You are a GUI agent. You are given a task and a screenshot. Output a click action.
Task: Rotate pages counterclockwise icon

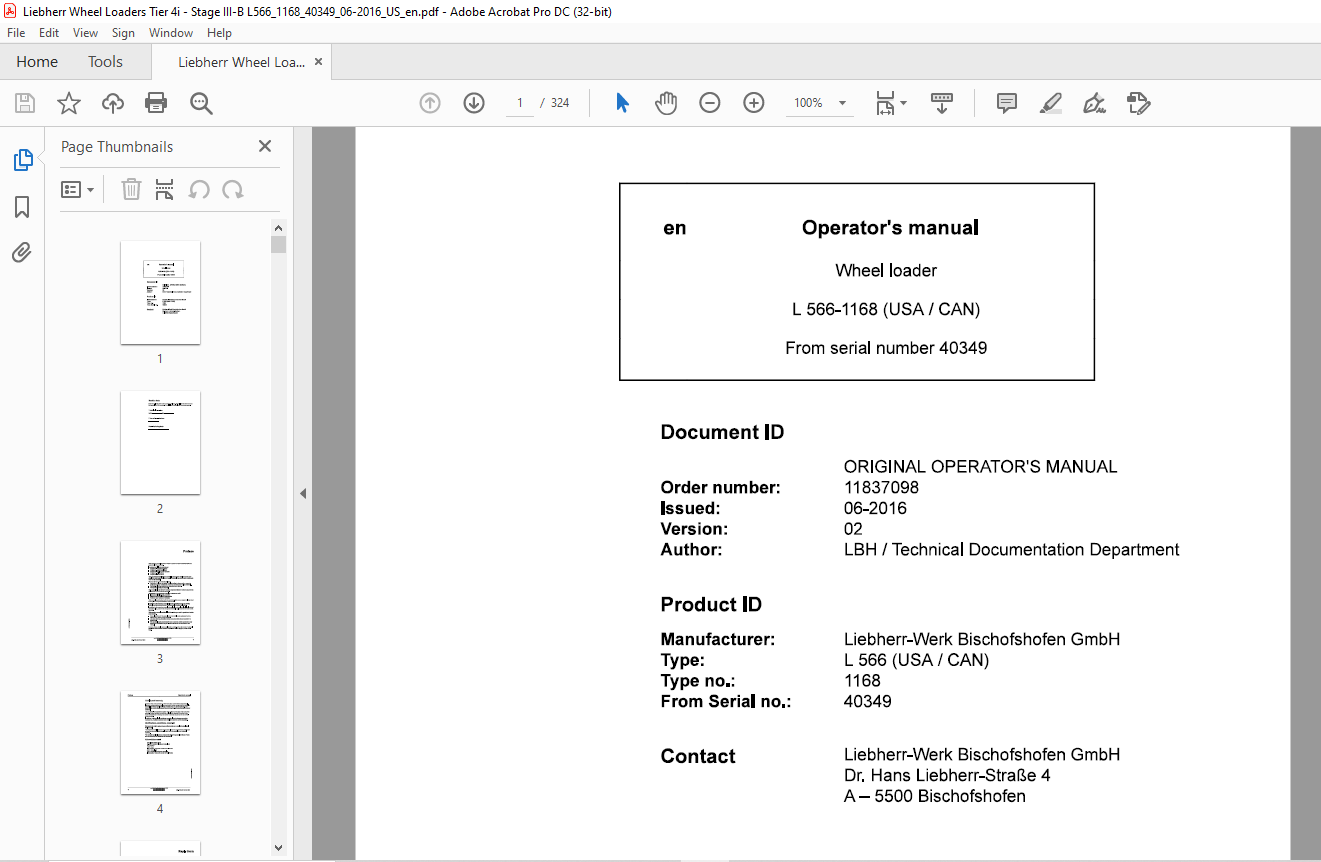click(x=199, y=189)
